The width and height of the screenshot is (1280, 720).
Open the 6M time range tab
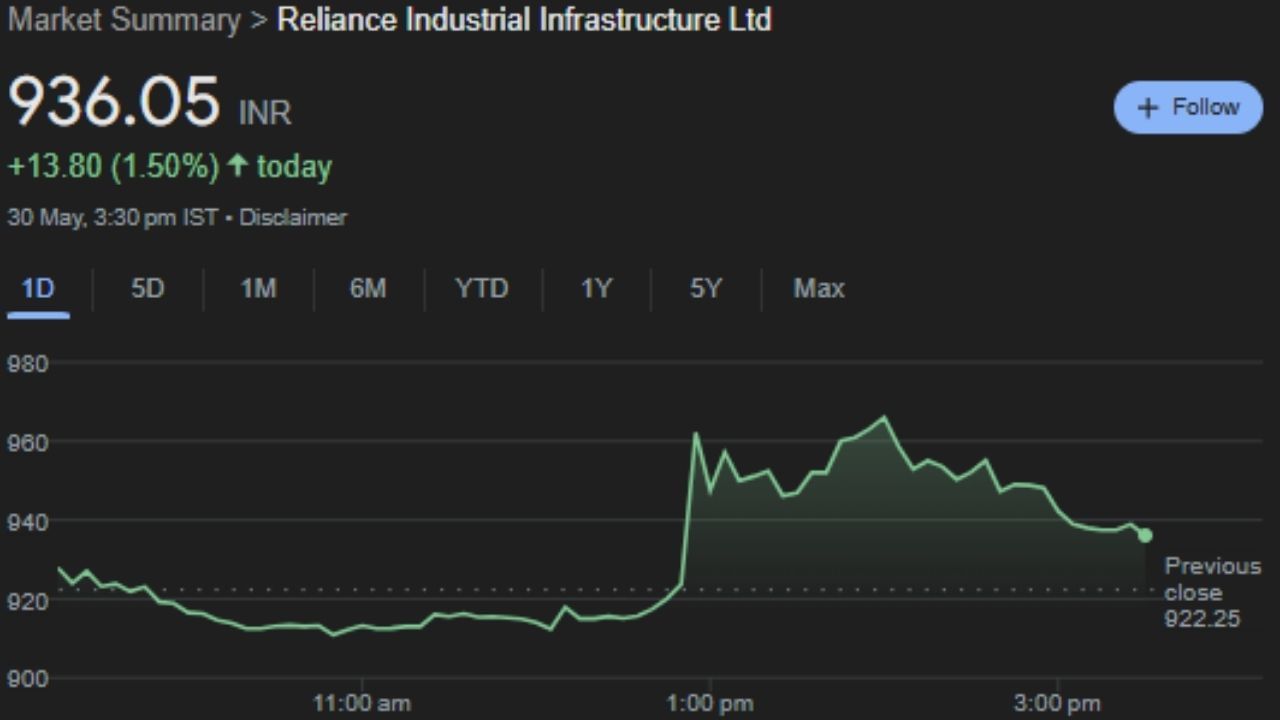(368, 289)
